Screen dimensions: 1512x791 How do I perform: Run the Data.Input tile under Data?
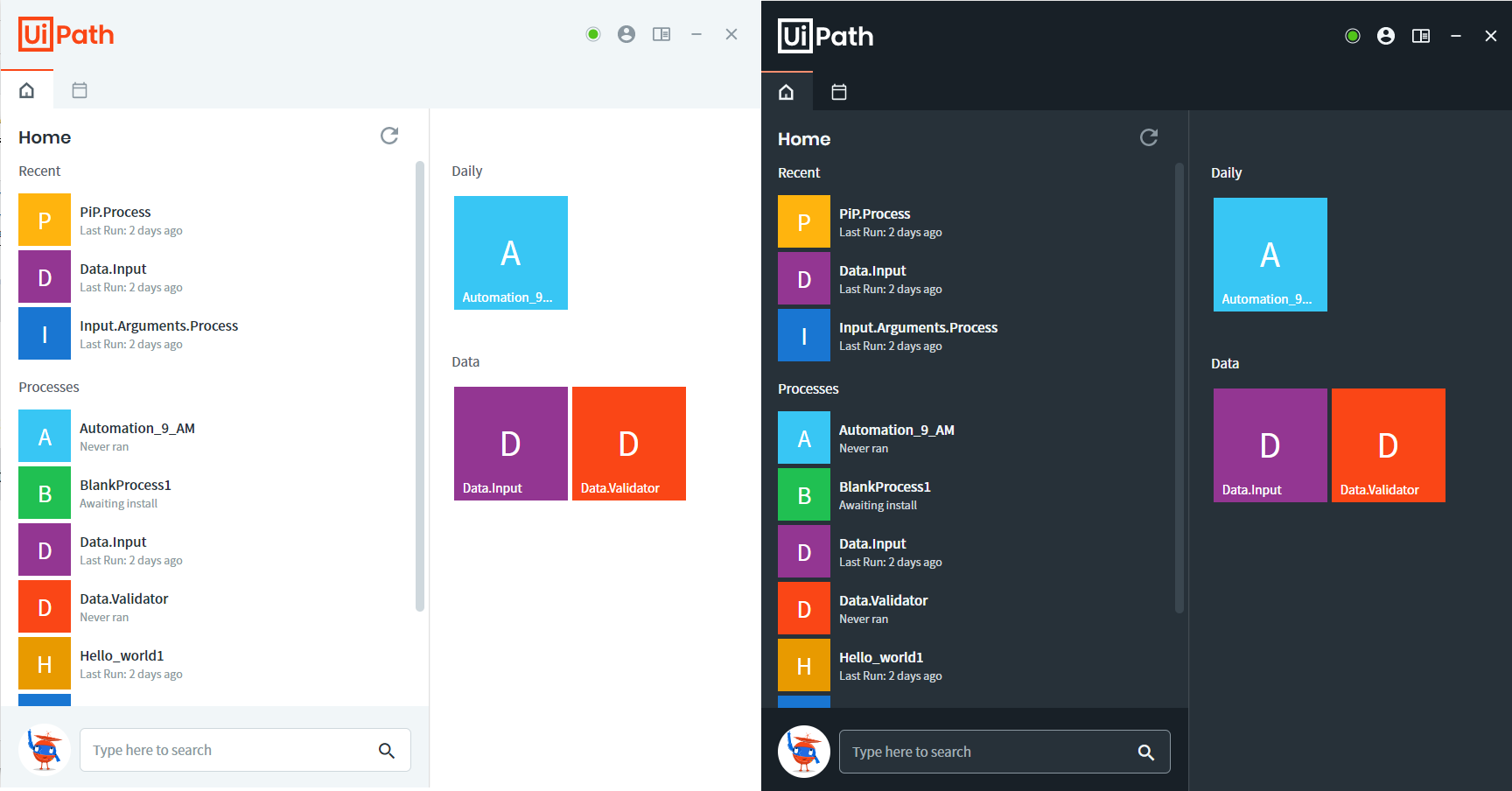coord(1270,444)
